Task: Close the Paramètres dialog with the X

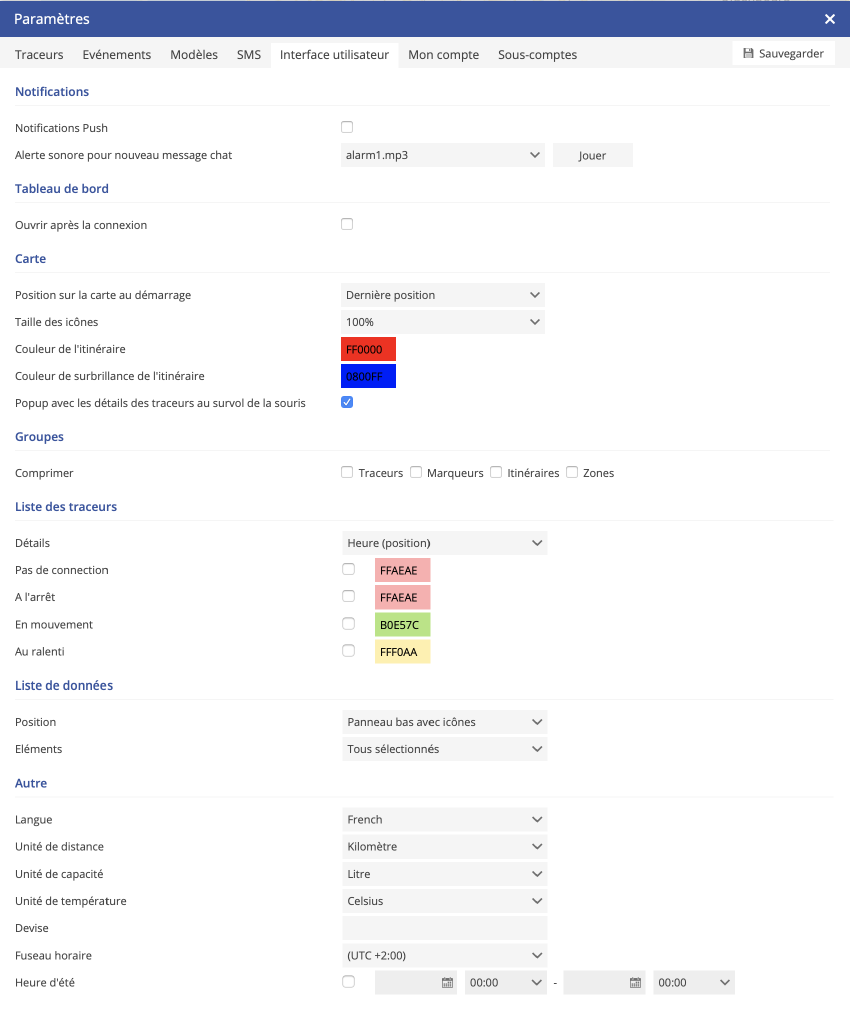Action: [x=829, y=19]
